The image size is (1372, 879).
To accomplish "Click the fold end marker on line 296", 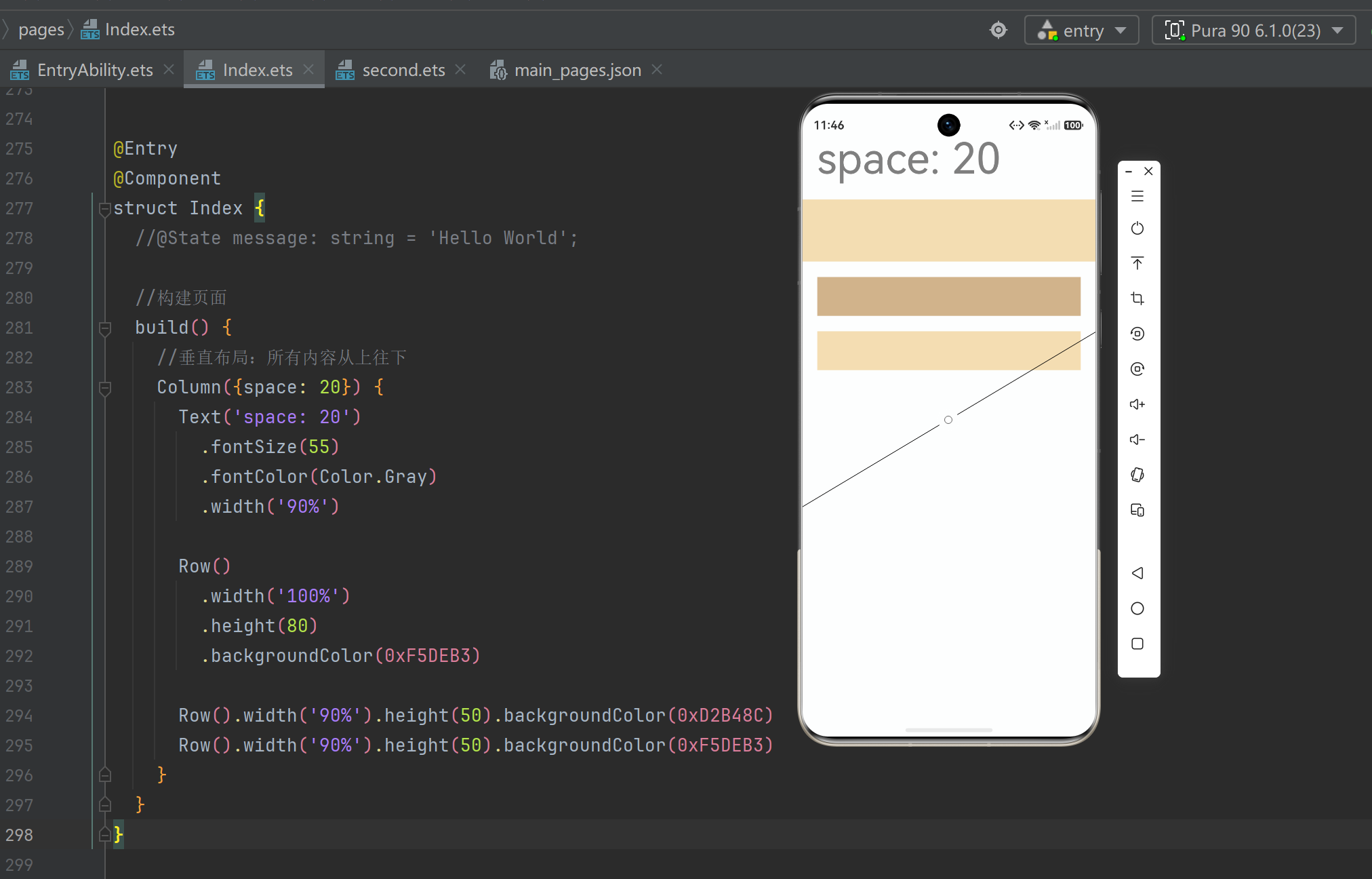I will 105,775.
